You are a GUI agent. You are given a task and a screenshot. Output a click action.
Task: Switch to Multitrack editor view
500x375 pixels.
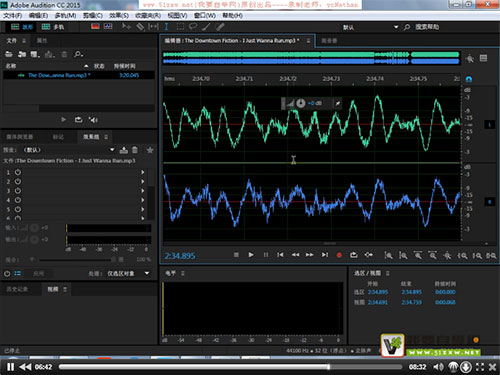[x=53, y=27]
